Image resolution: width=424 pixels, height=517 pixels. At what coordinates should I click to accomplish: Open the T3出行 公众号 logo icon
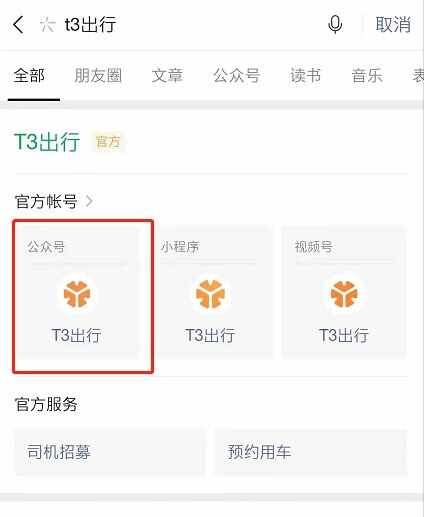coord(77,294)
